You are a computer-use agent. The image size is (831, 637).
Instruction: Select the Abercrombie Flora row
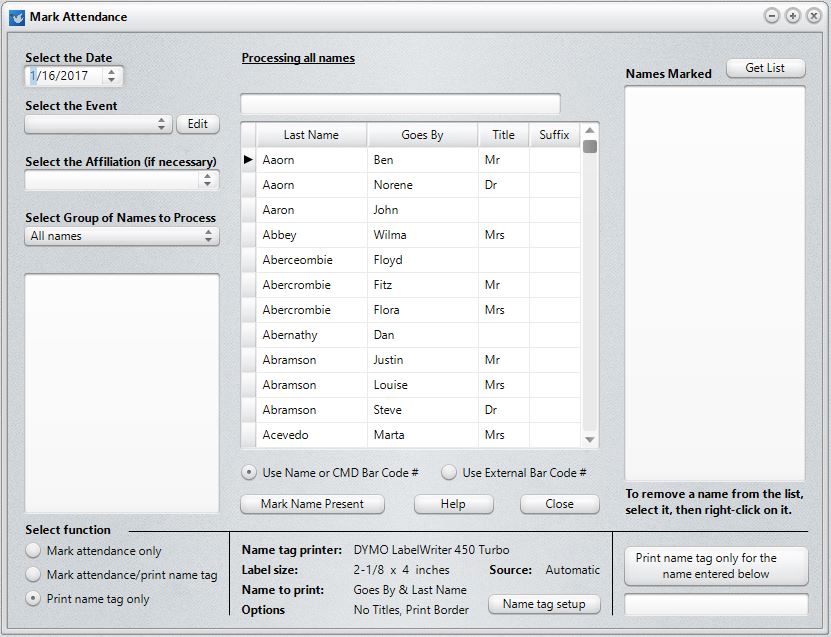(411, 309)
